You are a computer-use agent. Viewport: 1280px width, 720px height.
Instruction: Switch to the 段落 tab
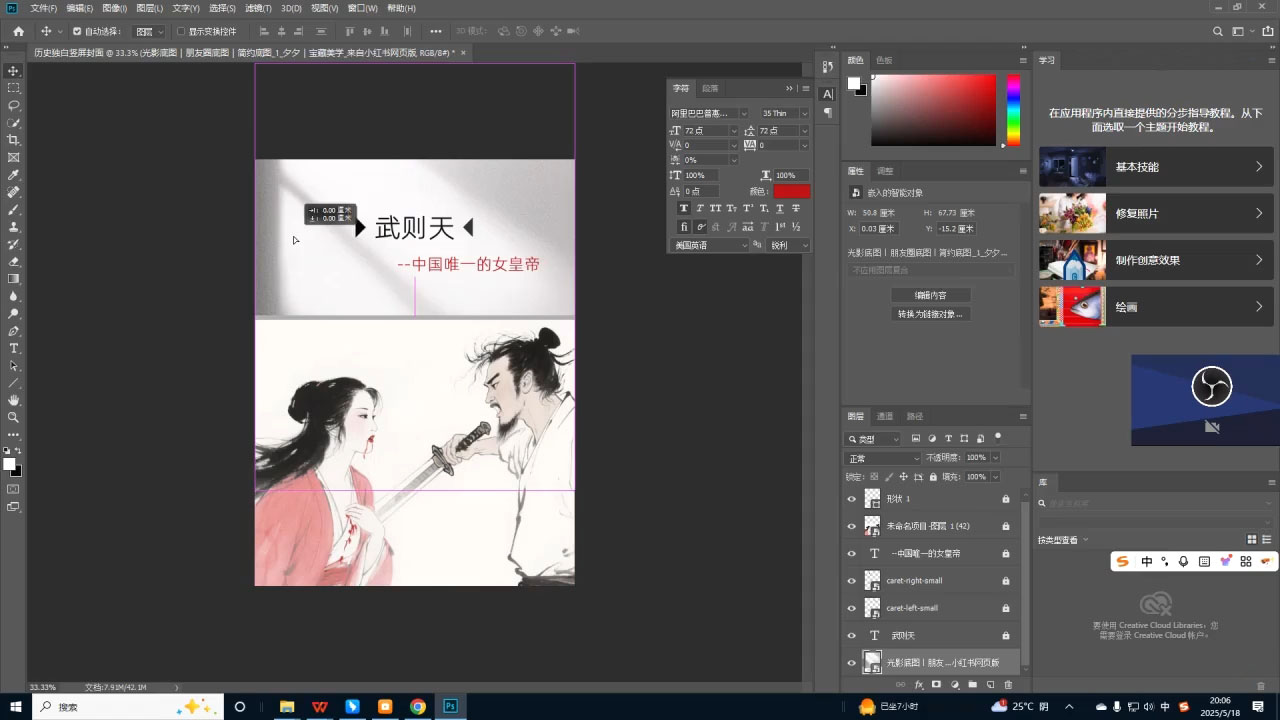[710, 88]
